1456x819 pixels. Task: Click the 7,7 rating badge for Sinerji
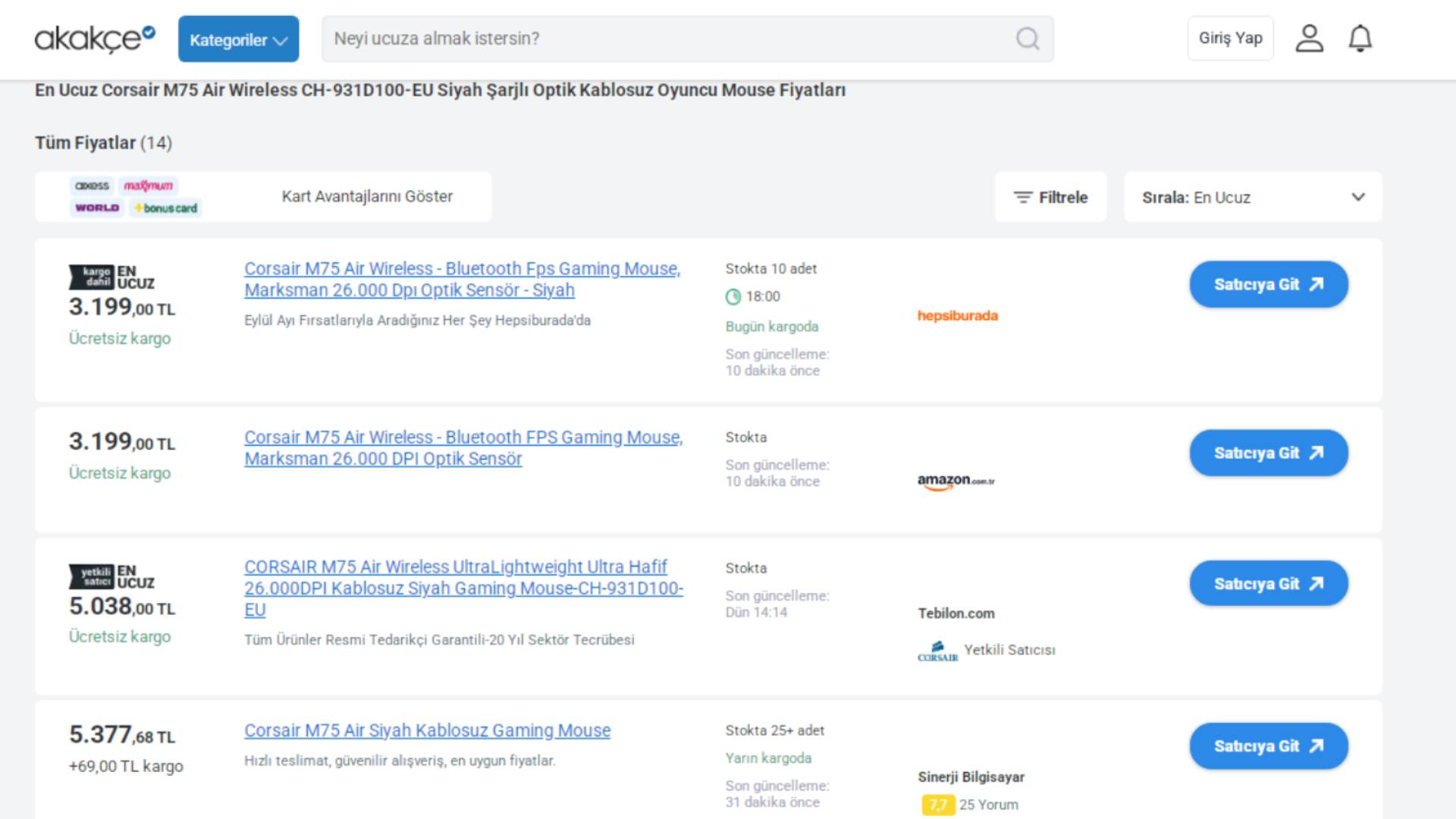937,805
